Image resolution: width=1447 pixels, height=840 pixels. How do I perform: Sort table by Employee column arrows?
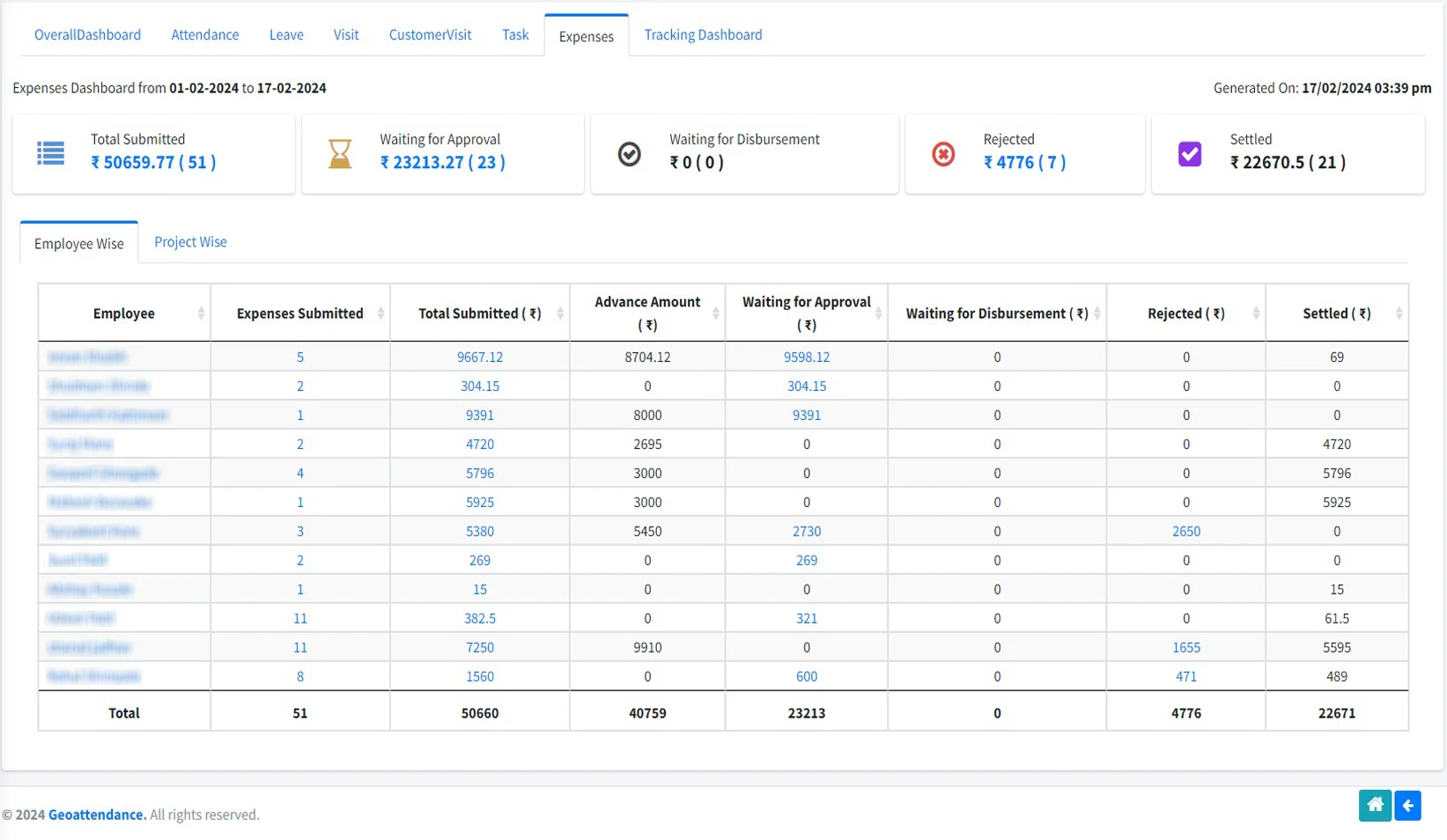201,313
